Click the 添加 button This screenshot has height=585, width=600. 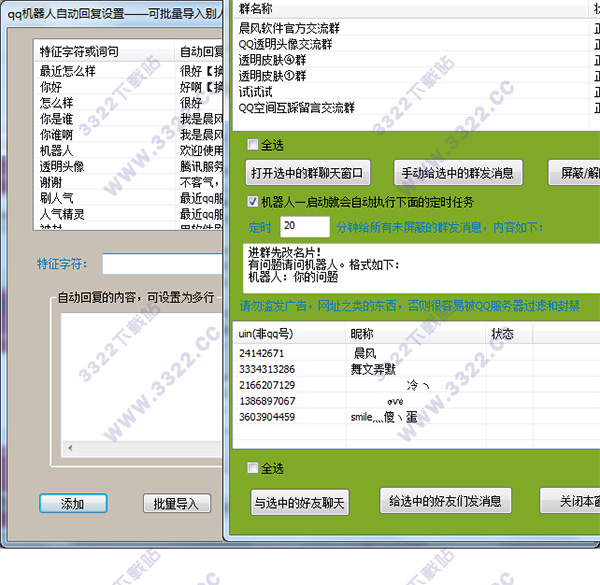[73, 504]
